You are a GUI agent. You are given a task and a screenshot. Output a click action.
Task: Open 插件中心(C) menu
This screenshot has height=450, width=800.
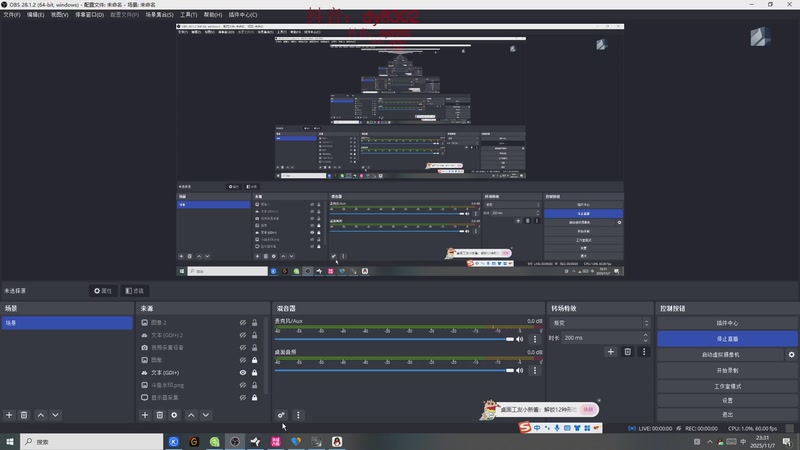[x=242, y=15]
